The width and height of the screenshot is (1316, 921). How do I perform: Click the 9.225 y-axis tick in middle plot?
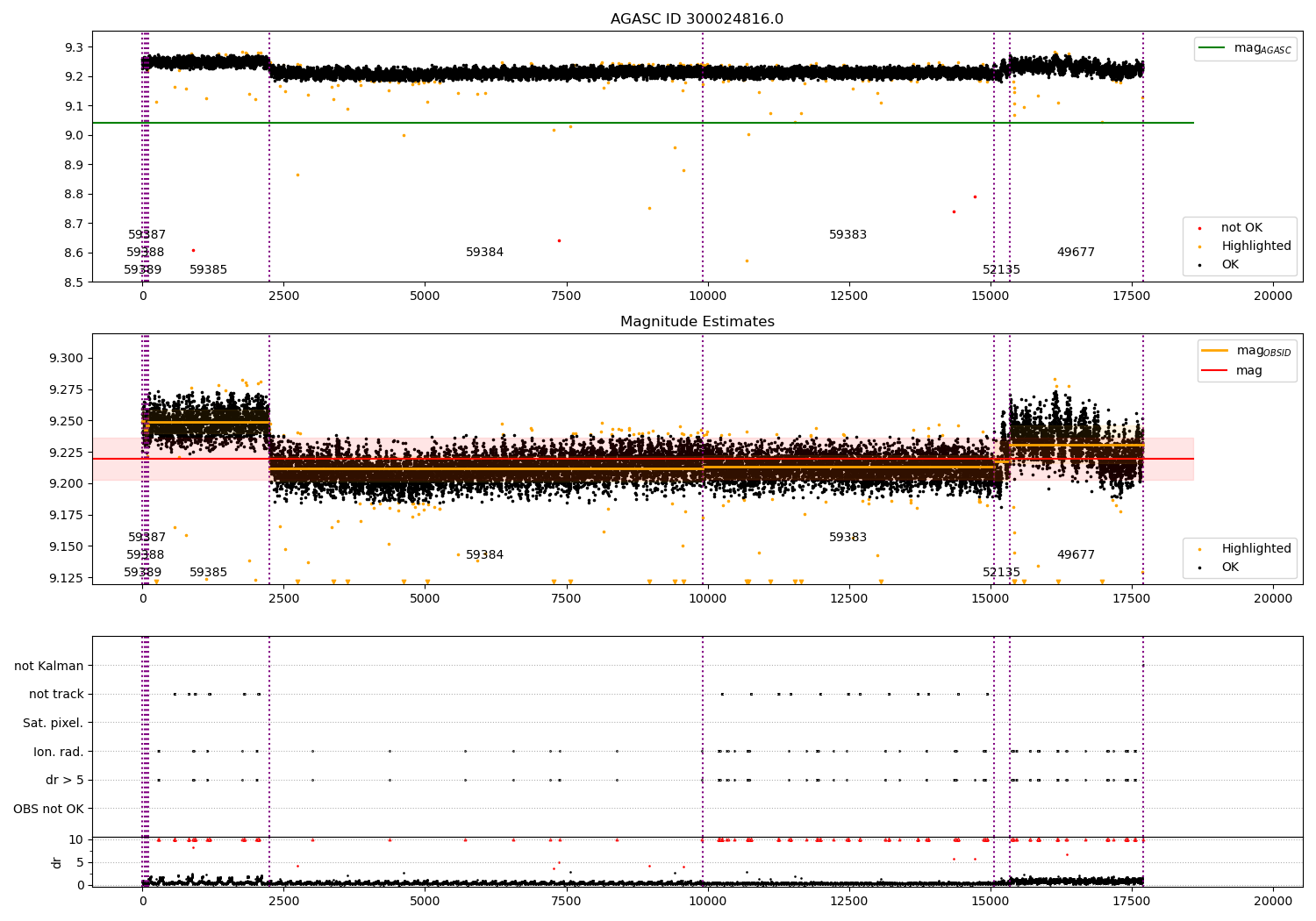[68, 453]
